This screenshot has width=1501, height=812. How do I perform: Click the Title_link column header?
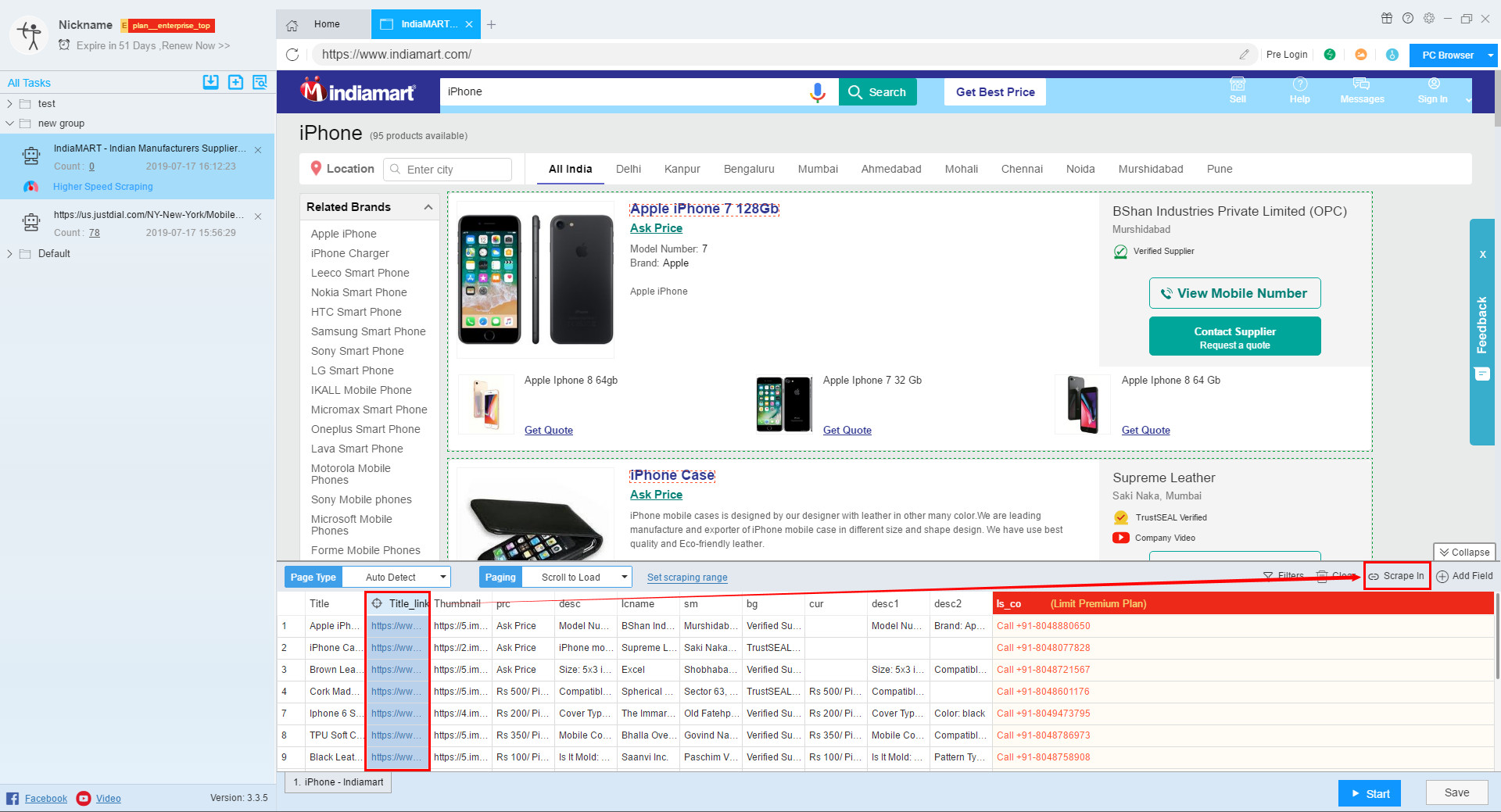click(x=398, y=603)
